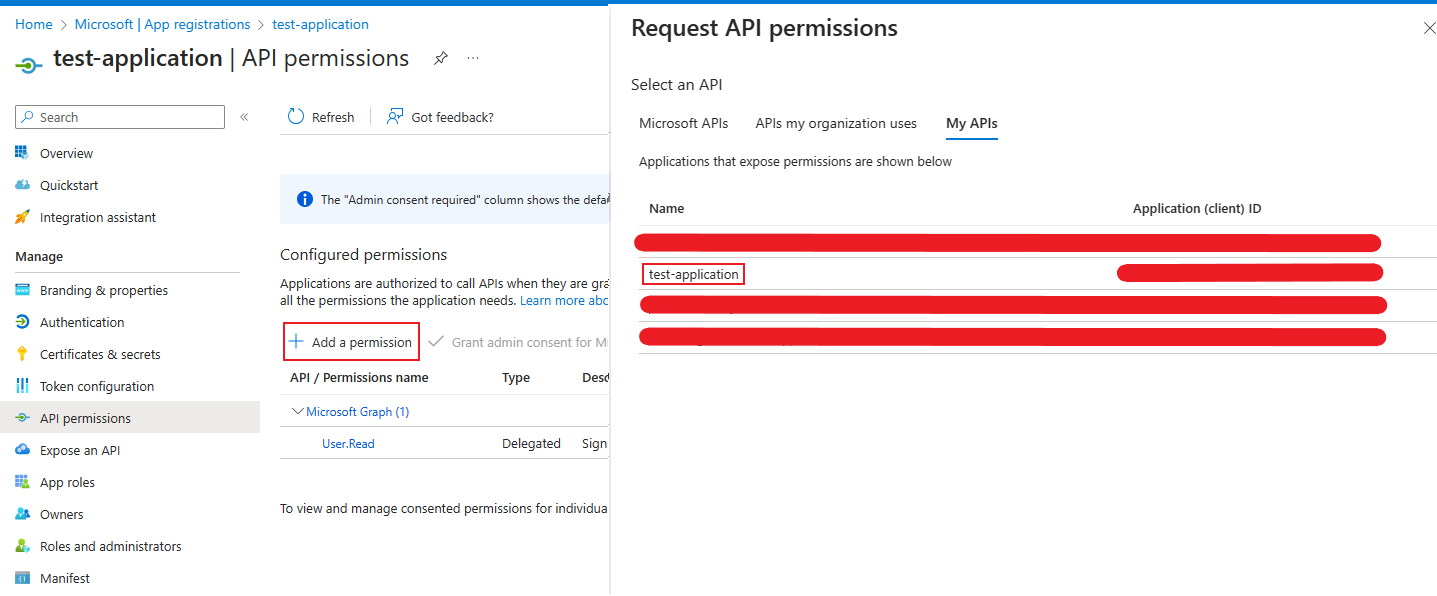Click the Token configuration bars icon
1437x596 pixels.
pyautogui.click(x=22, y=386)
